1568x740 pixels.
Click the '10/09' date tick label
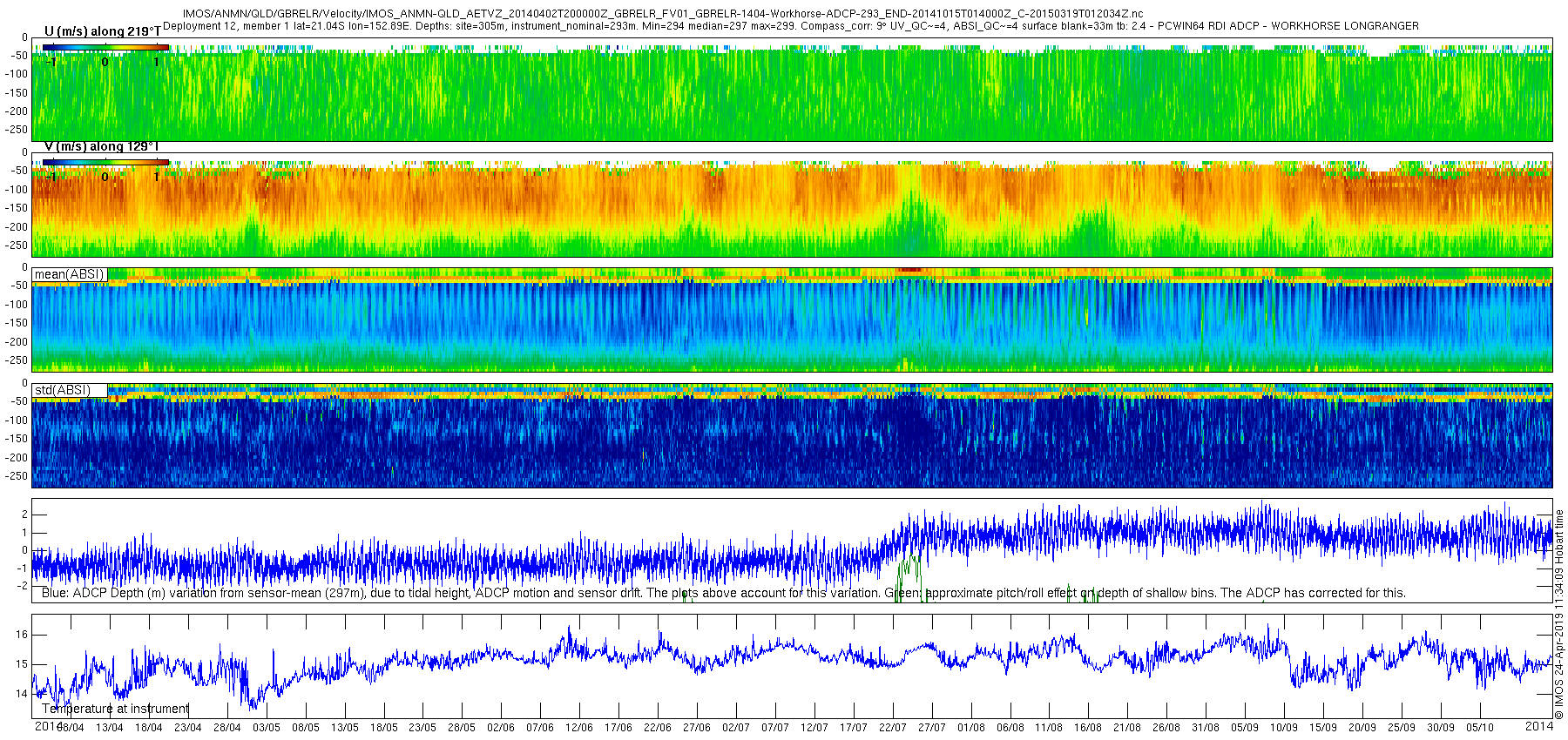pyautogui.click(x=1283, y=728)
